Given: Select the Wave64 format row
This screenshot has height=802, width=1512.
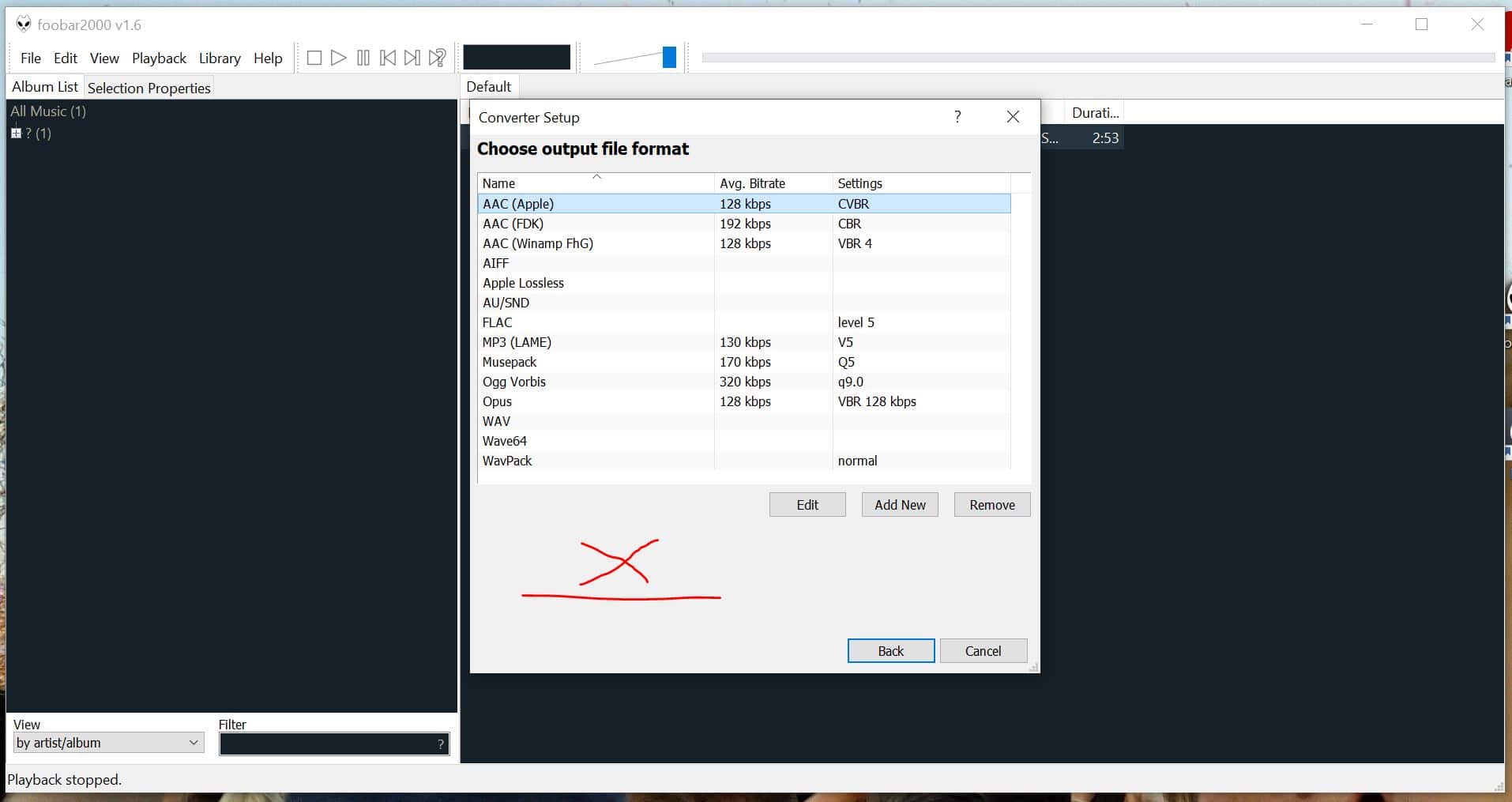Looking at the screenshot, I should 744,441.
